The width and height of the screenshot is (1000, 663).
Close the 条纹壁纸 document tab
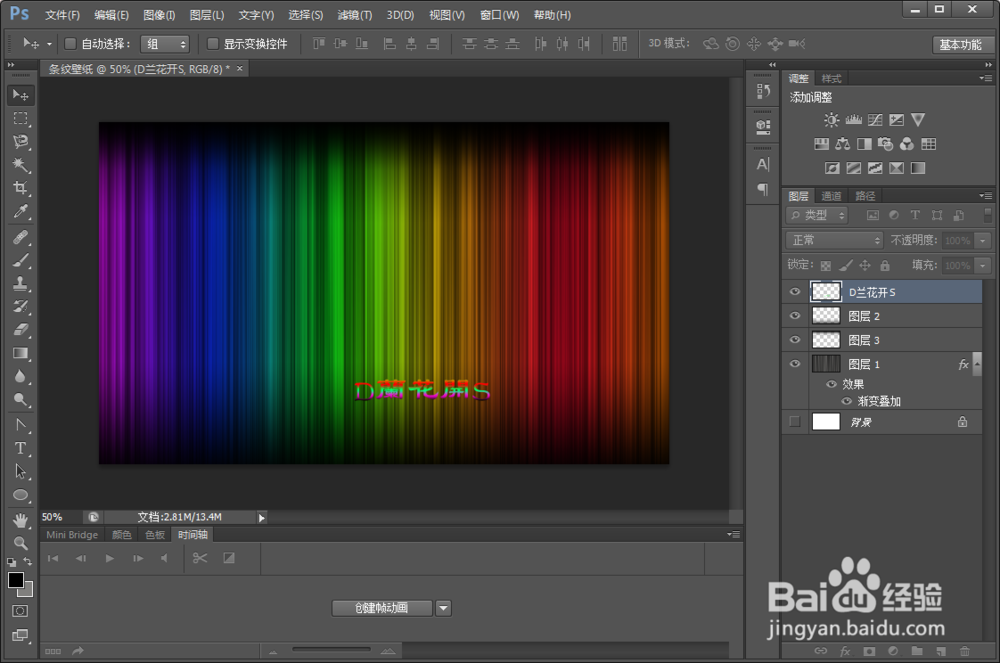pos(240,68)
